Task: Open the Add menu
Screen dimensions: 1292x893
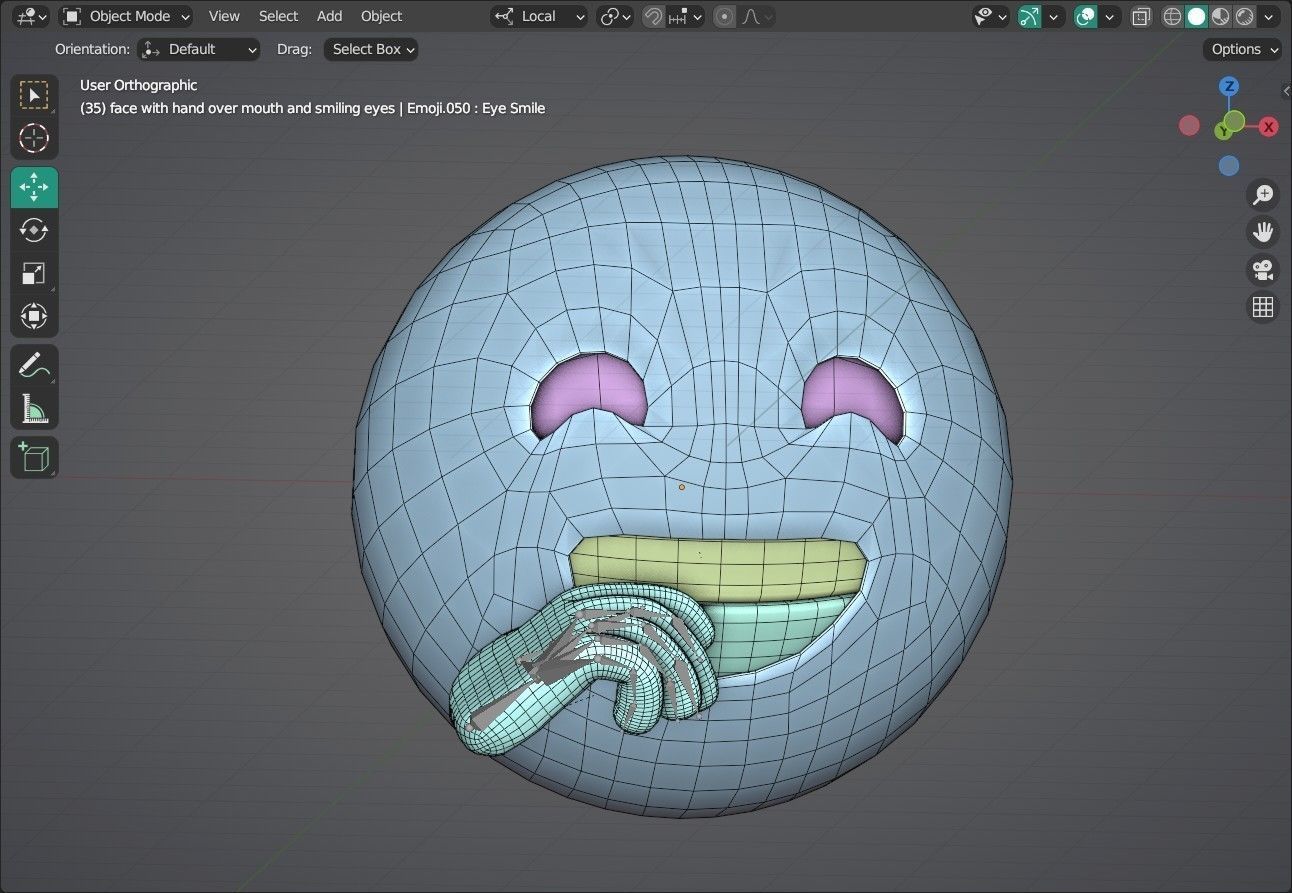Action: [x=329, y=16]
